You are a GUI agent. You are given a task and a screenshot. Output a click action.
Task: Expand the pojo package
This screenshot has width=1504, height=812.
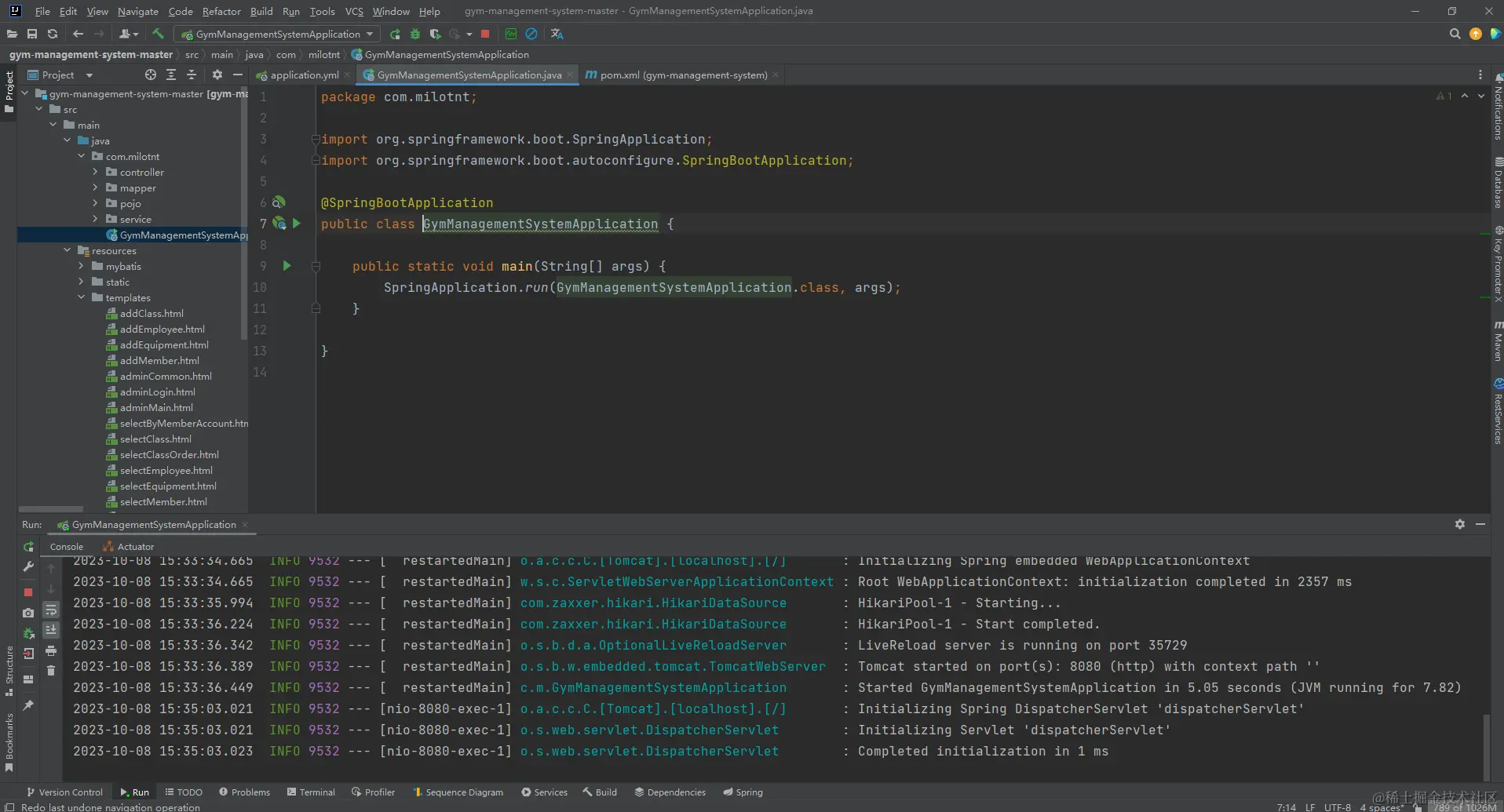(x=95, y=203)
